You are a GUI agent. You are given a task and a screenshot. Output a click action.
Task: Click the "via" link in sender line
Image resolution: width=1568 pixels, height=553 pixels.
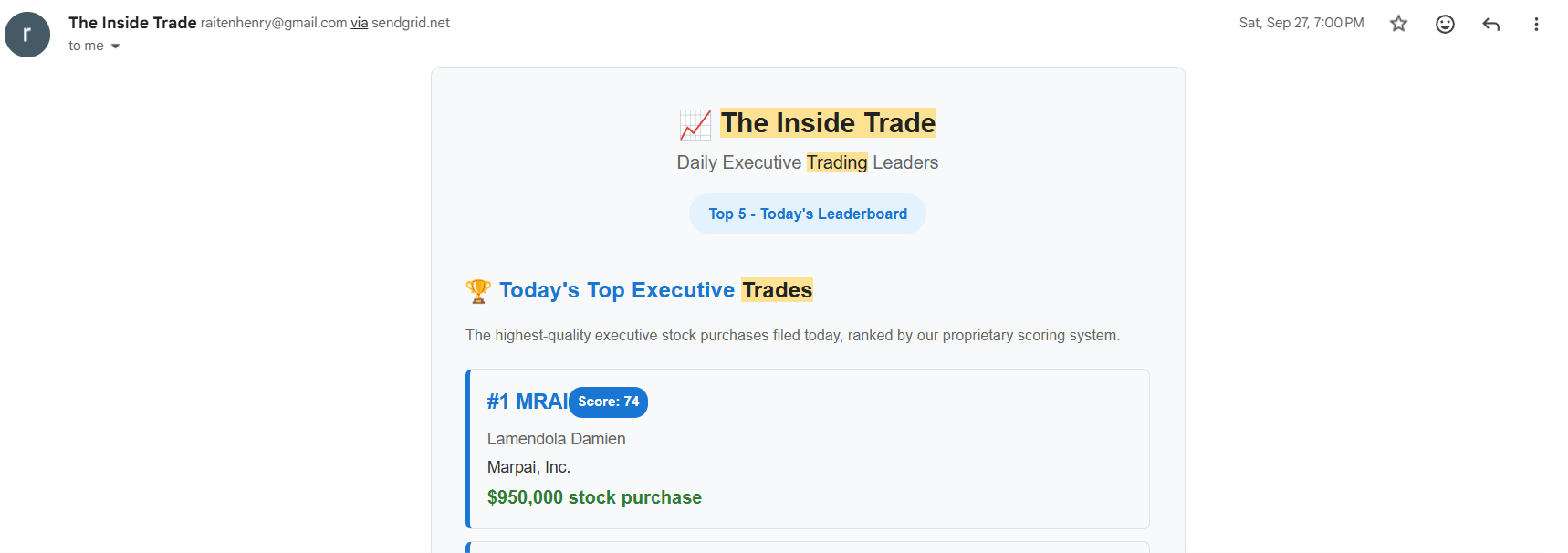click(360, 23)
